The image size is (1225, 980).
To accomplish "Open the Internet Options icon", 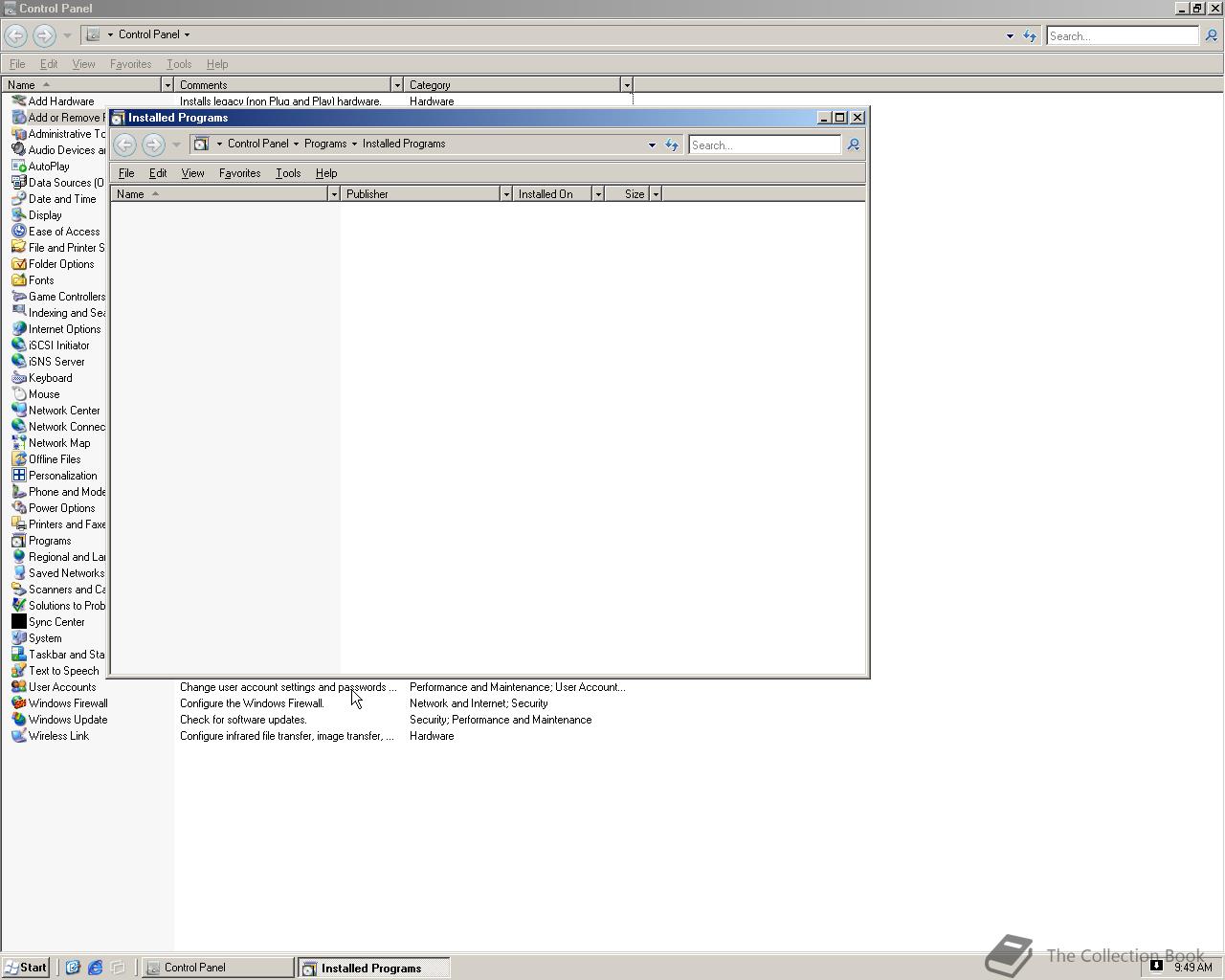I will [x=18, y=329].
